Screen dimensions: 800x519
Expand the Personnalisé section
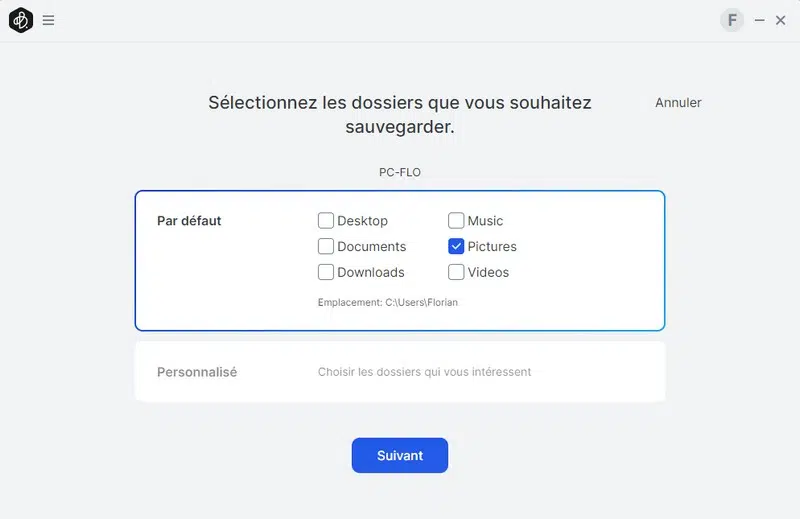197,372
